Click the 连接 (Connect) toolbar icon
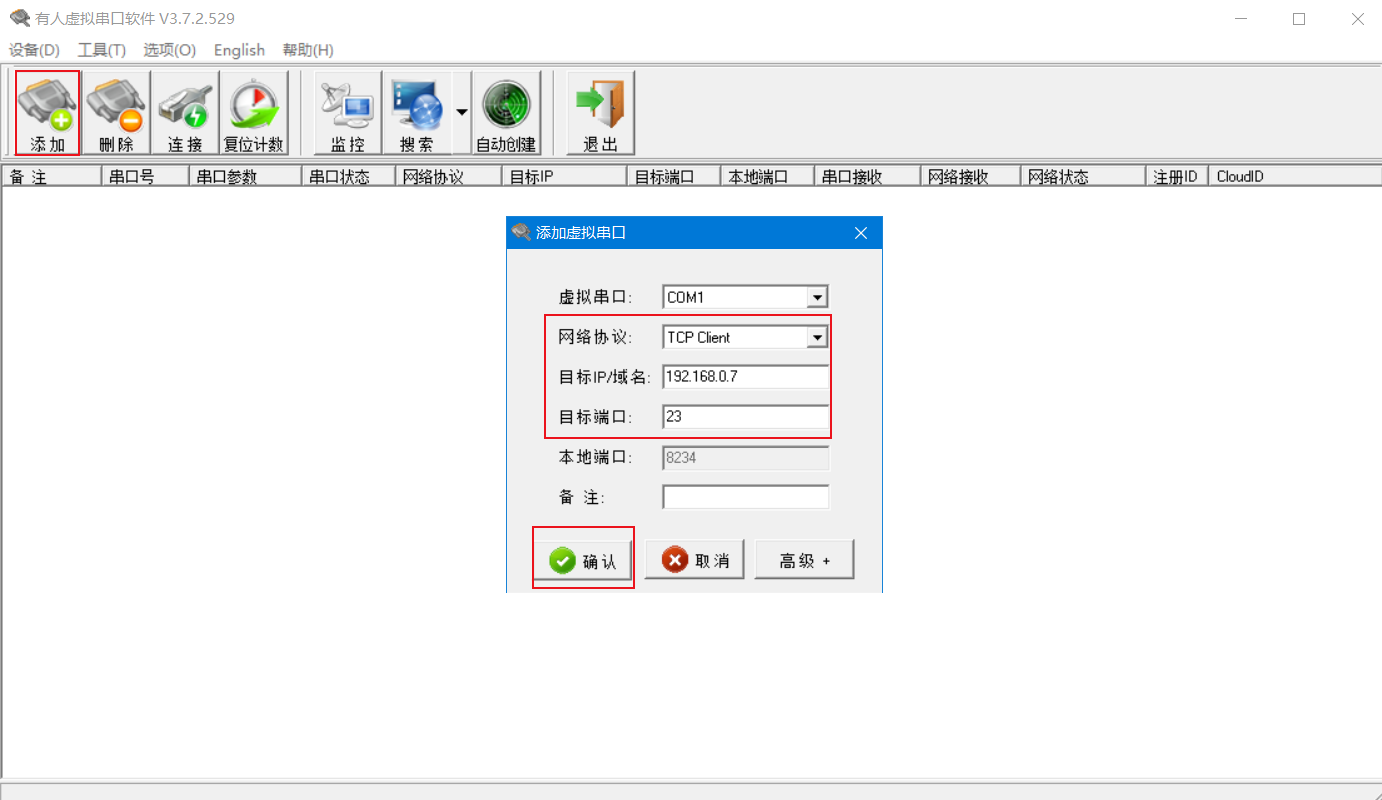 tap(185, 112)
